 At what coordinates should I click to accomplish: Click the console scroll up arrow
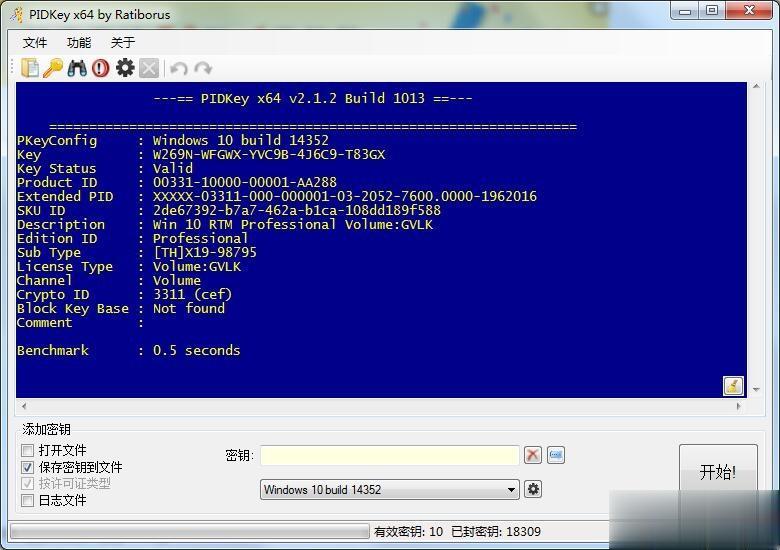pyautogui.click(x=756, y=87)
